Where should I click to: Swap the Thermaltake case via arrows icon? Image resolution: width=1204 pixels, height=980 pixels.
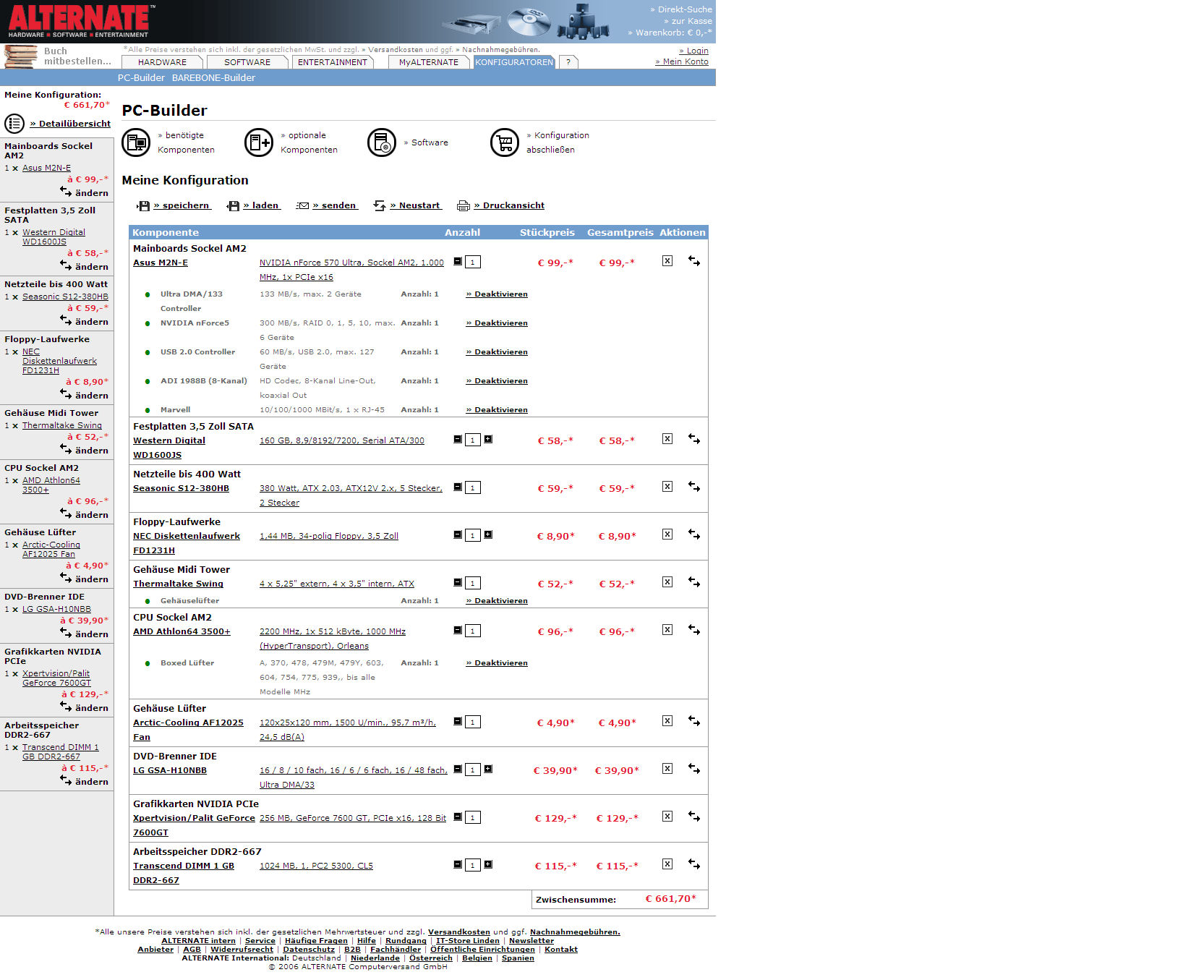(694, 582)
